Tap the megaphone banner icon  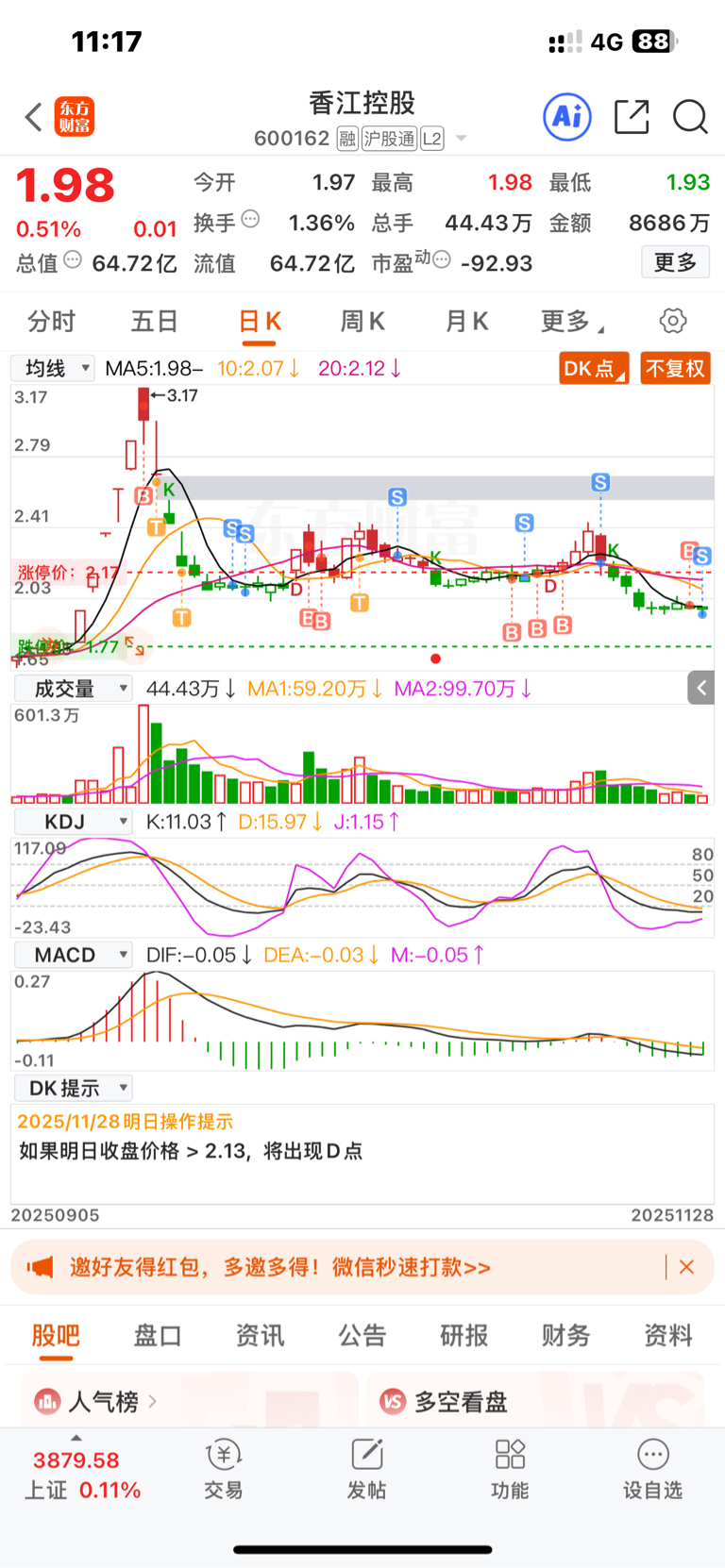tap(40, 1266)
